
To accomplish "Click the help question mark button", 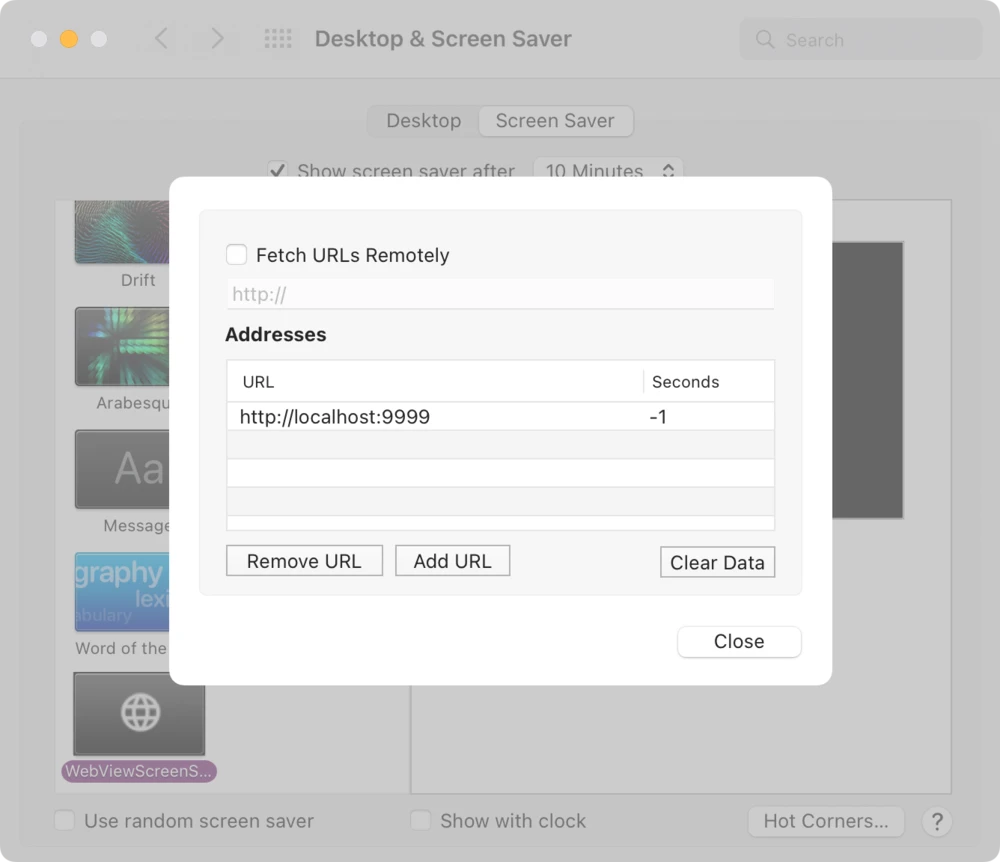I will tap(936, 821).
